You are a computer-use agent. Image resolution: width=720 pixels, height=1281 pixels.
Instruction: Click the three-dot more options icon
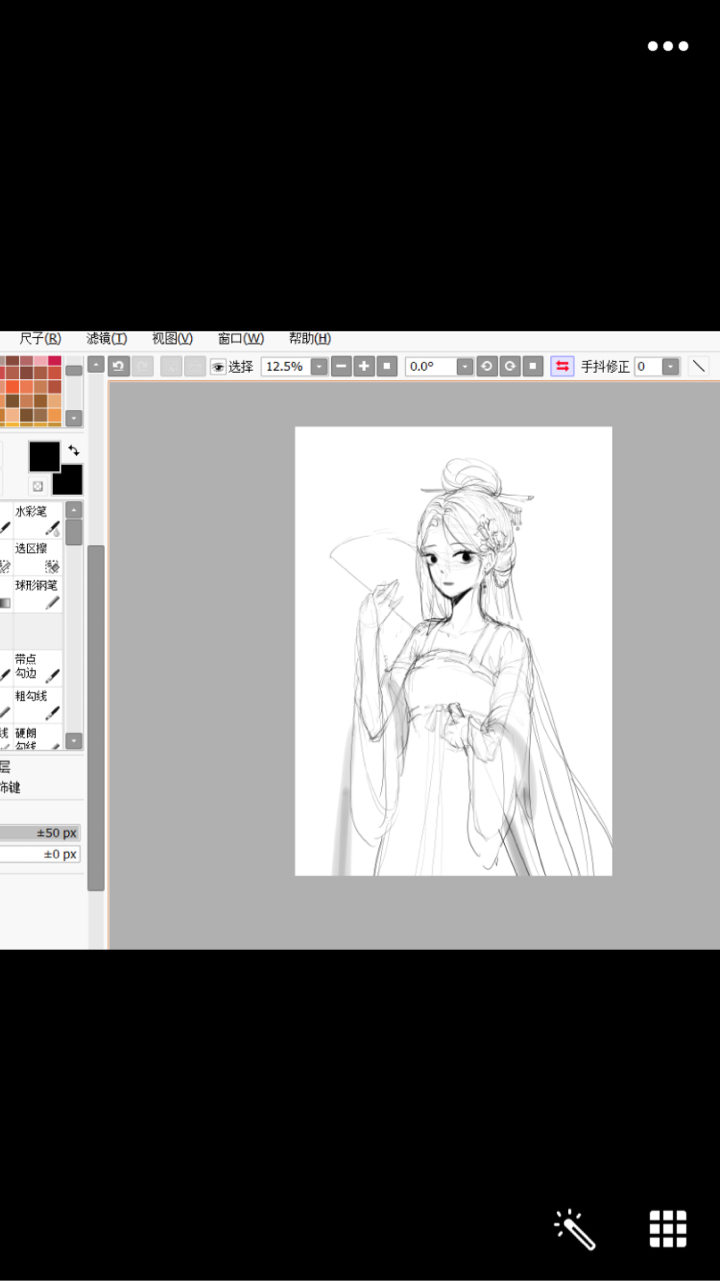667,46
